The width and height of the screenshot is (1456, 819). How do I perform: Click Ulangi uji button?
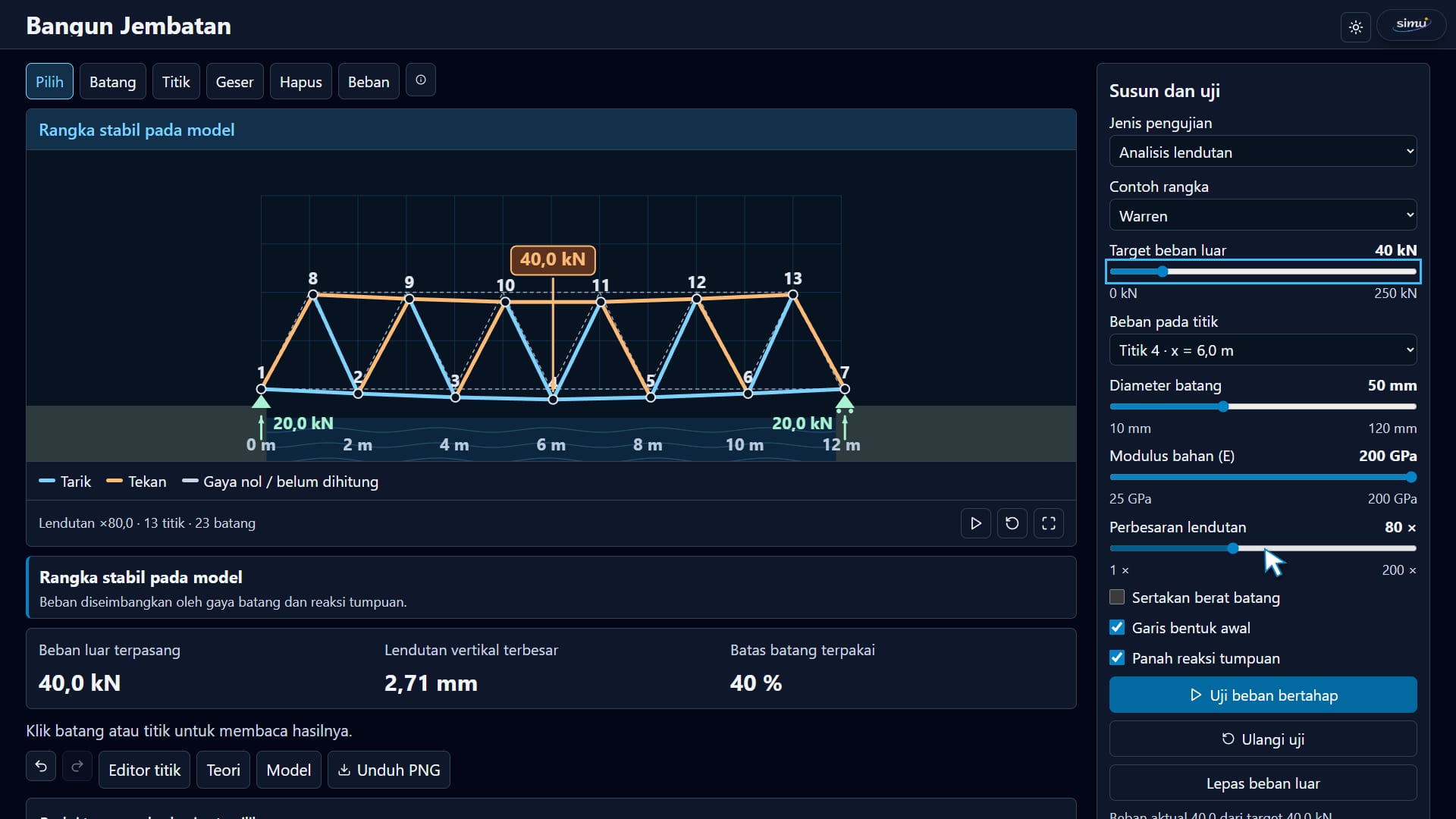tap(1263, 739)
